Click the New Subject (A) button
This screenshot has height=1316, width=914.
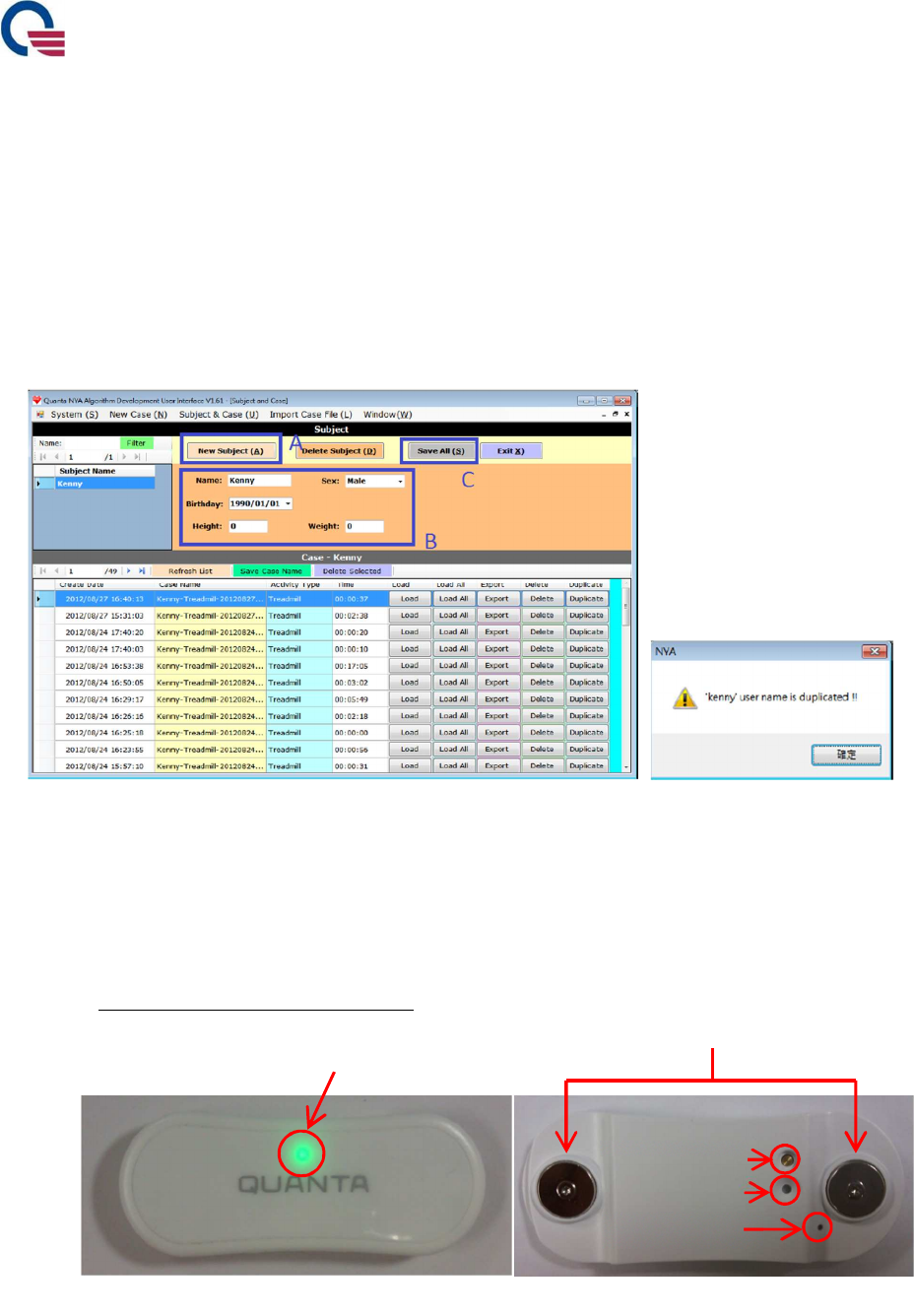[230, 451]
